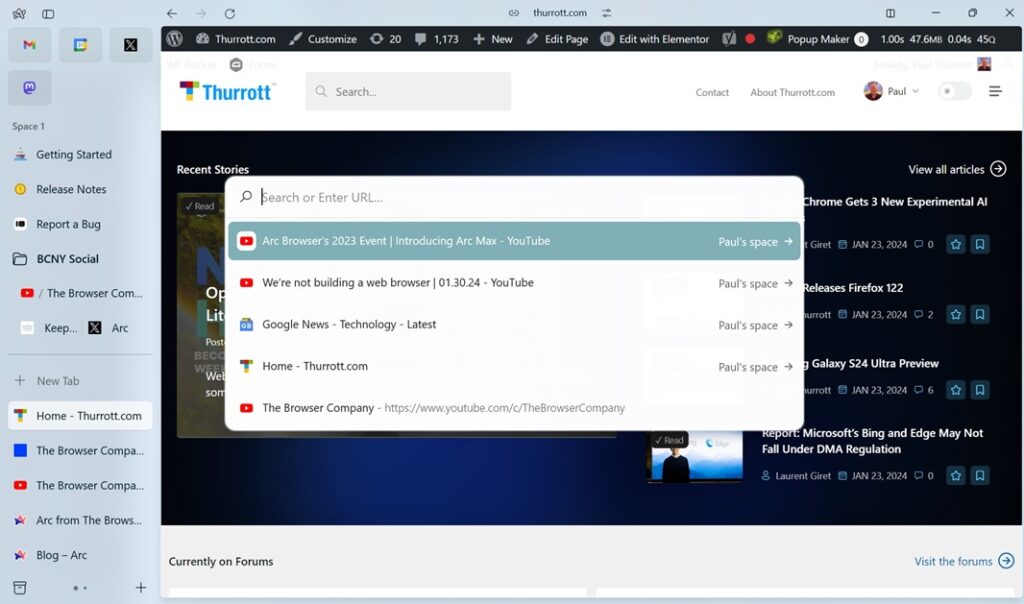
Task: Open Google Calendar from the favorites grid
Action: coord(80,45)
